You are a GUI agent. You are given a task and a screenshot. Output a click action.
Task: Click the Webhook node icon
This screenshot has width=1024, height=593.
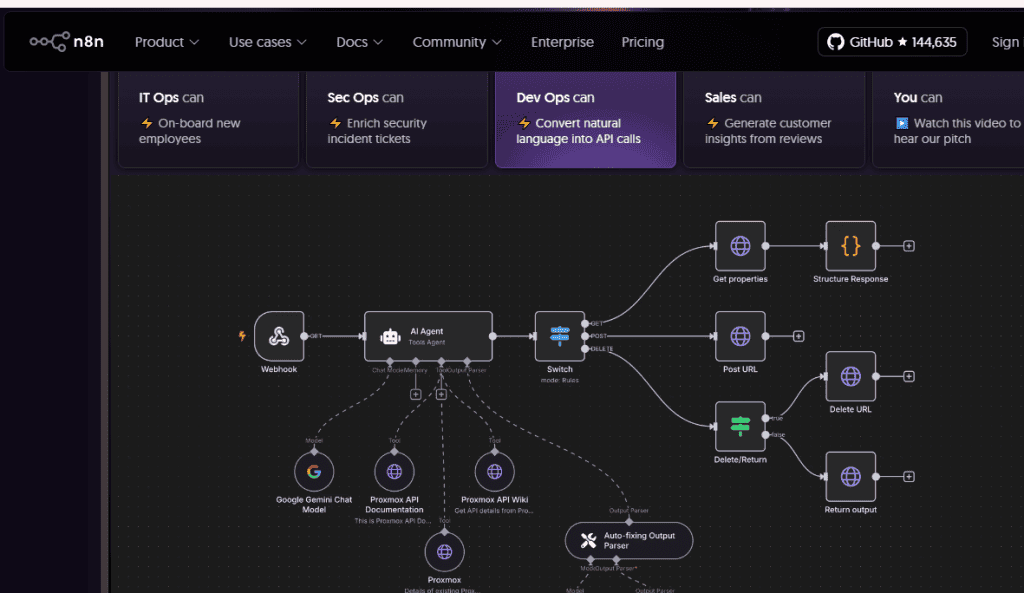point(279,336)
